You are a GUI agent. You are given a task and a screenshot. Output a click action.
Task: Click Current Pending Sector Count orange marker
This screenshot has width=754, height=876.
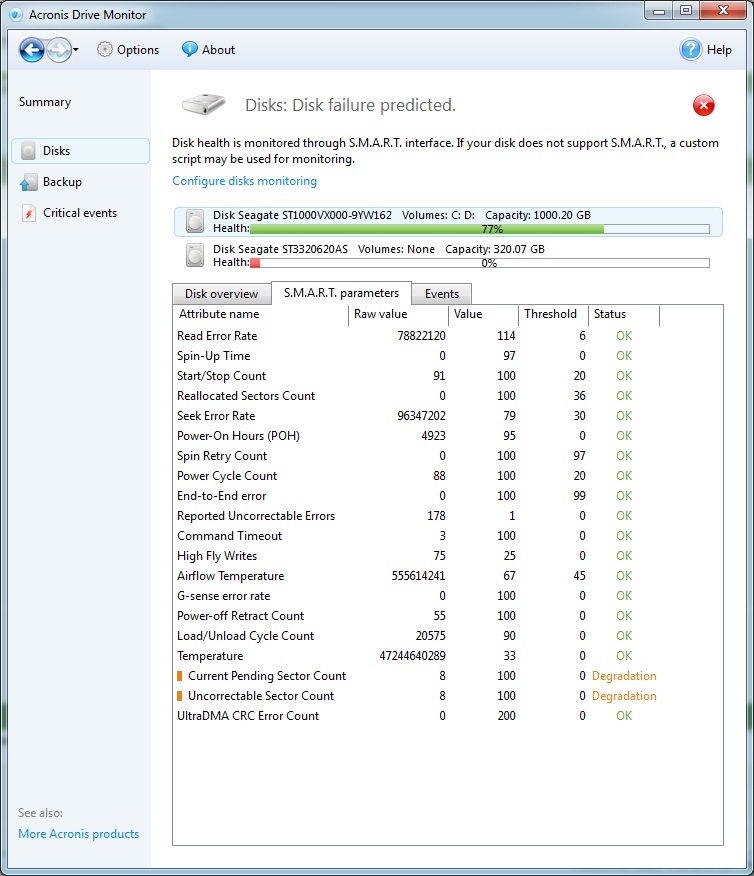180,676
